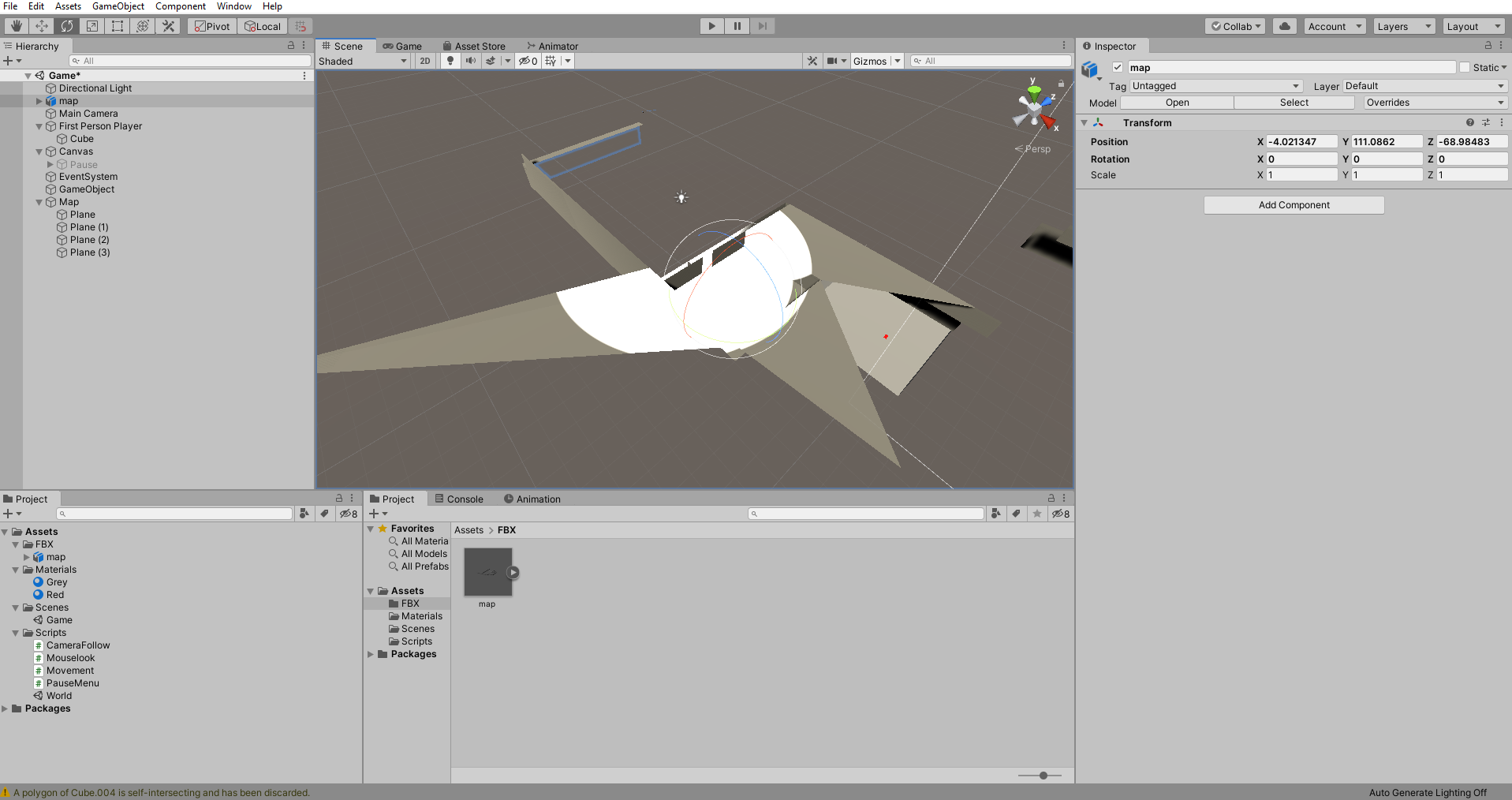Screen dimensions: 1512x800
Task: Select the Hand tool in toolbar
Action: (x=16, y=26)
